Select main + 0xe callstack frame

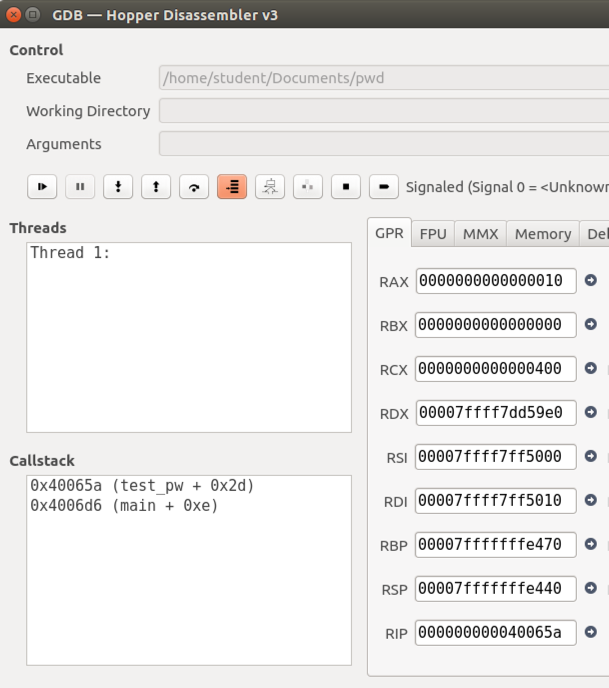point(124,506)
